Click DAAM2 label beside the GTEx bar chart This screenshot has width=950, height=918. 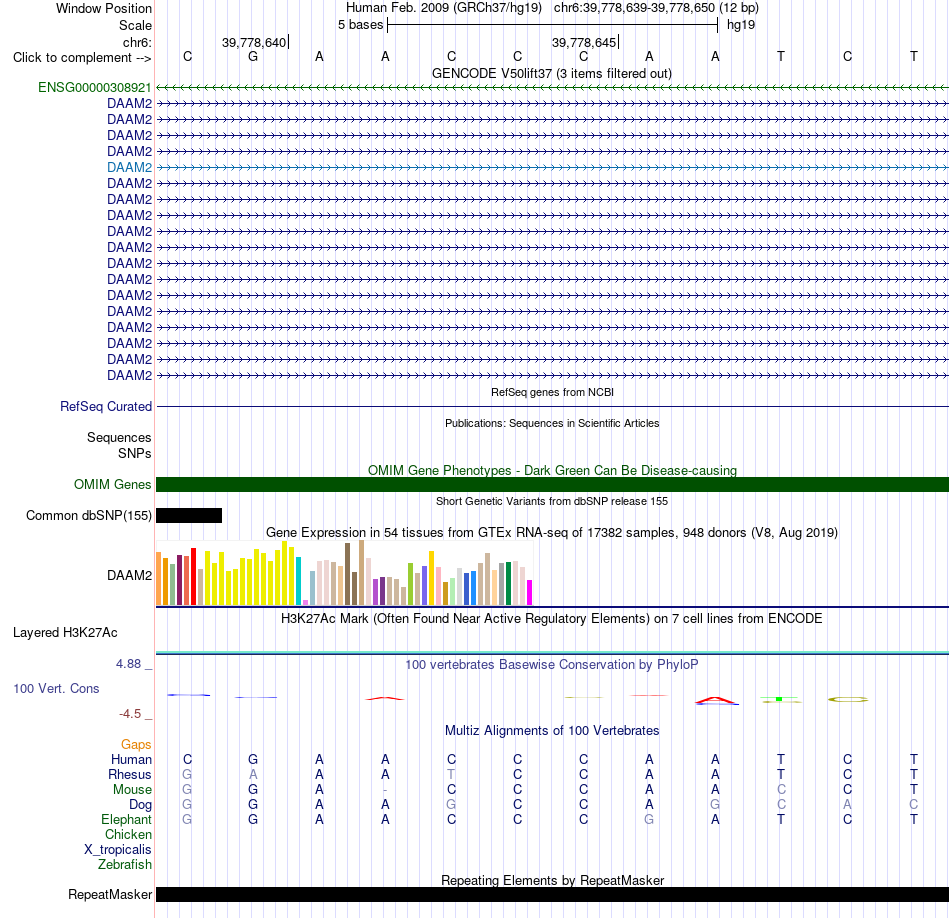pos(130,575)
